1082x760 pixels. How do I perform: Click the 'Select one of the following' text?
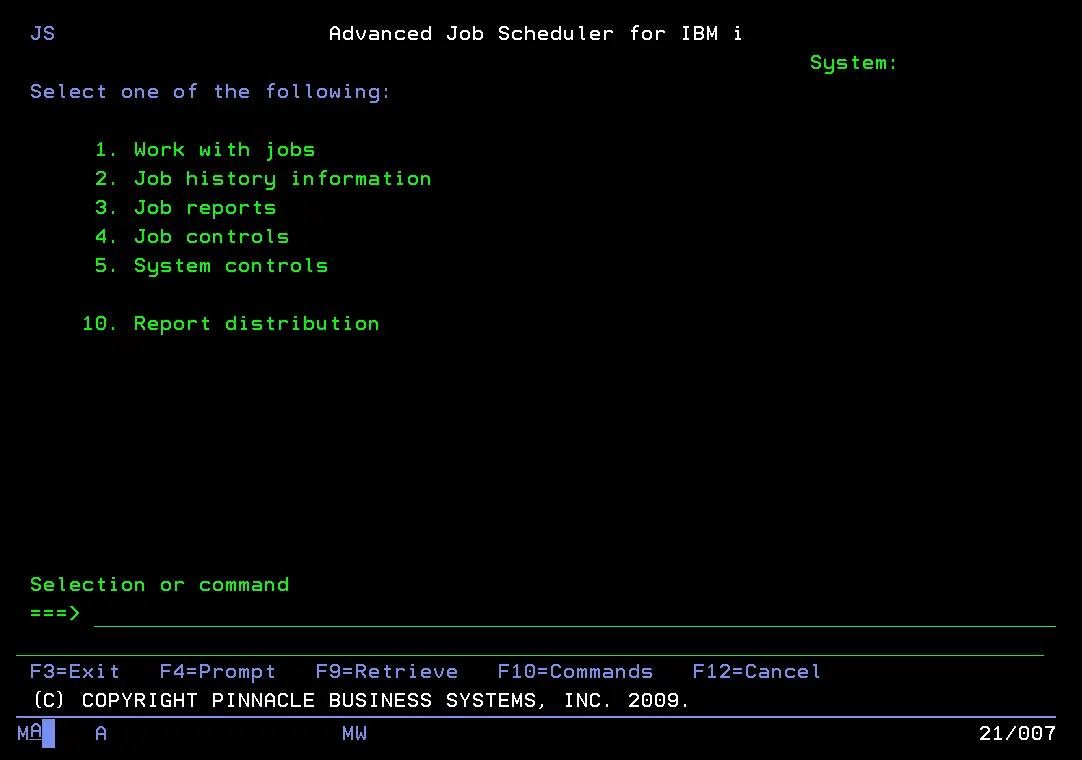[210, 92]
